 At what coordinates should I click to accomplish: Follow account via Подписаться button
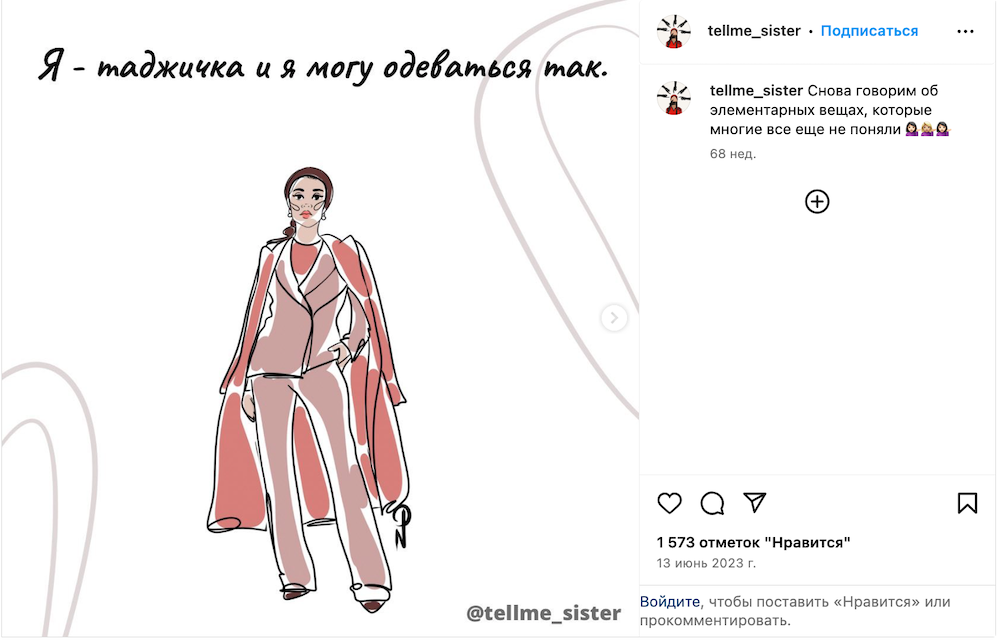(869, 31)
